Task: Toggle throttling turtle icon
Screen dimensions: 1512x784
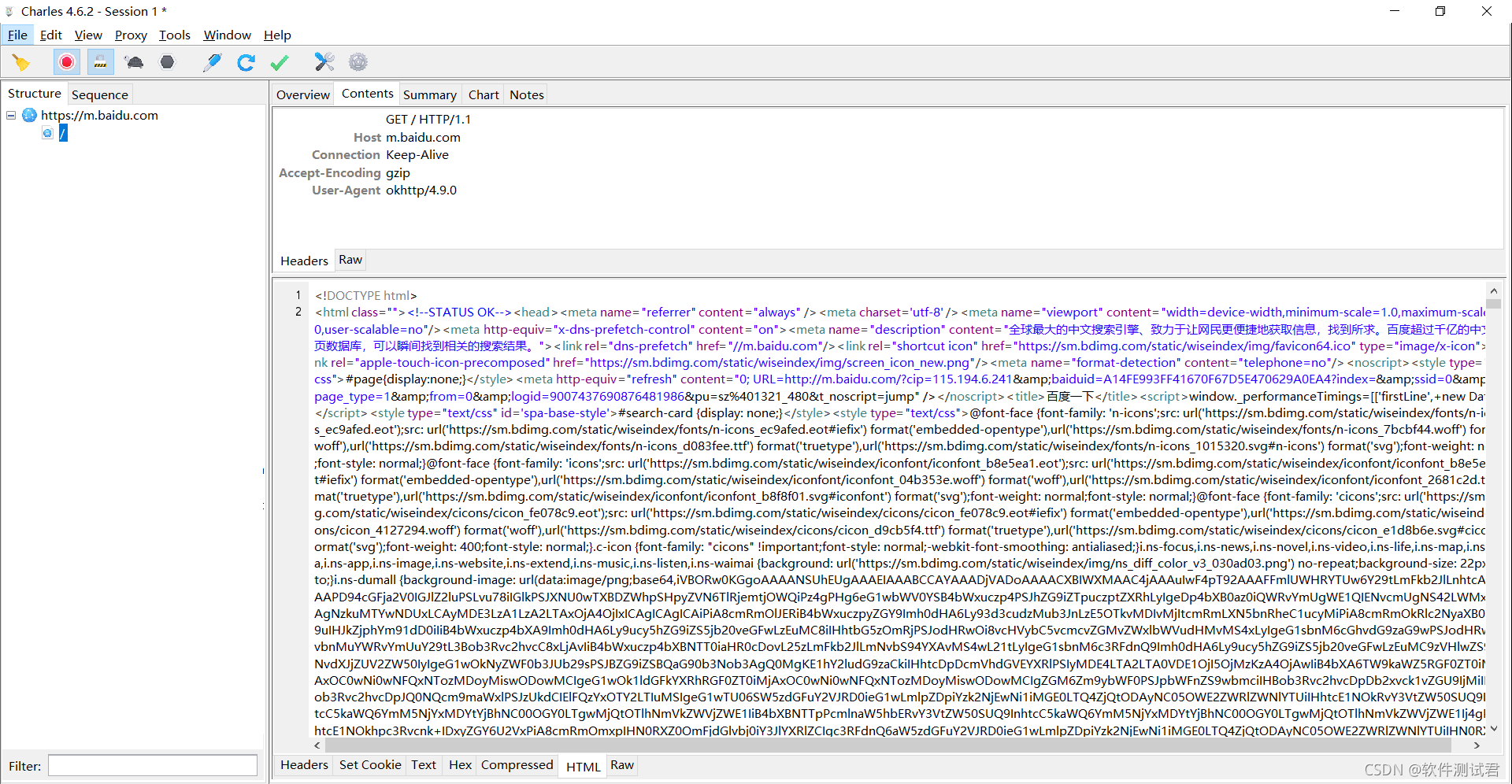Action: [134, 62]
